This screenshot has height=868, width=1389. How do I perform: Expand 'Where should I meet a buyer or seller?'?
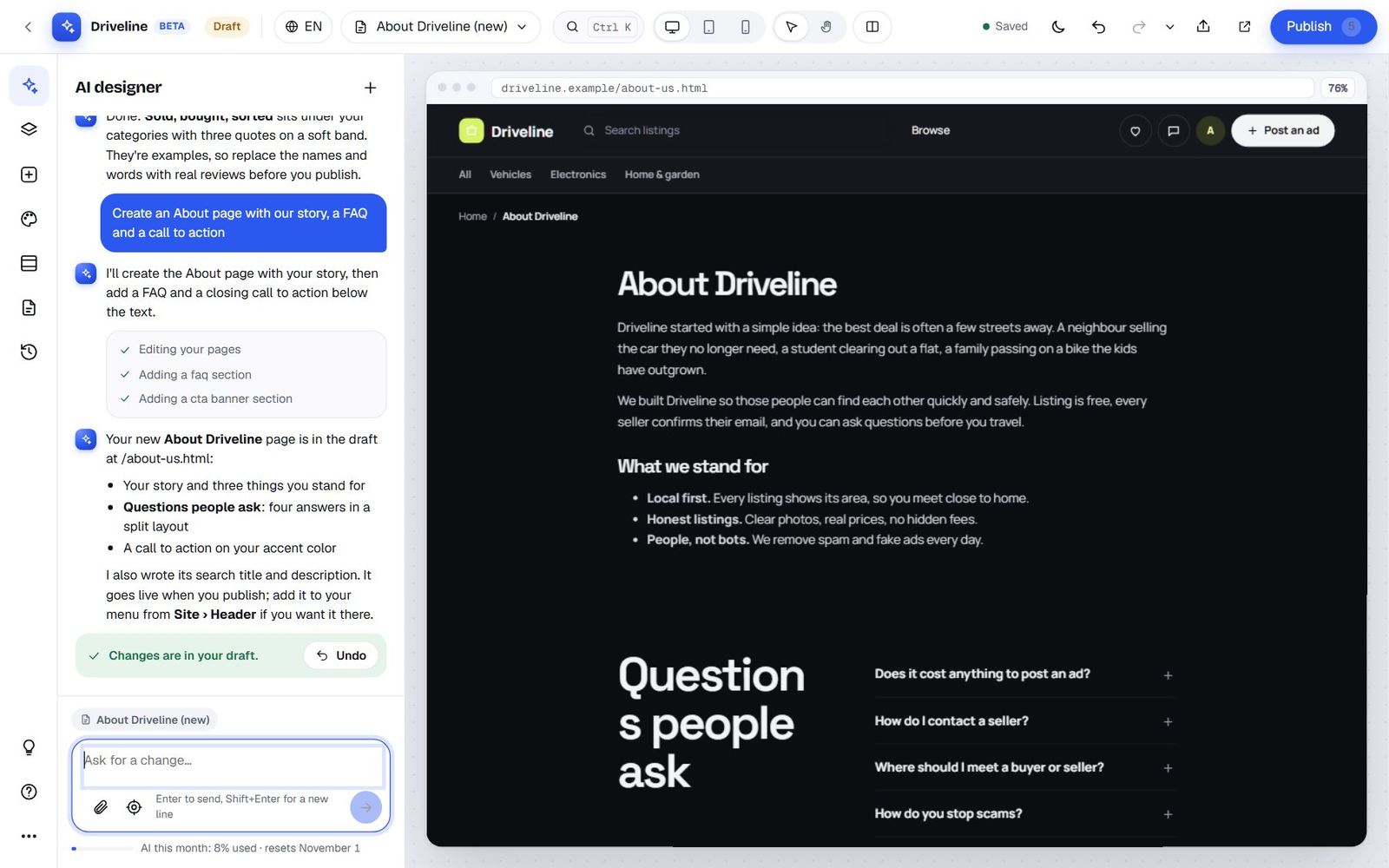(1024, 767)
